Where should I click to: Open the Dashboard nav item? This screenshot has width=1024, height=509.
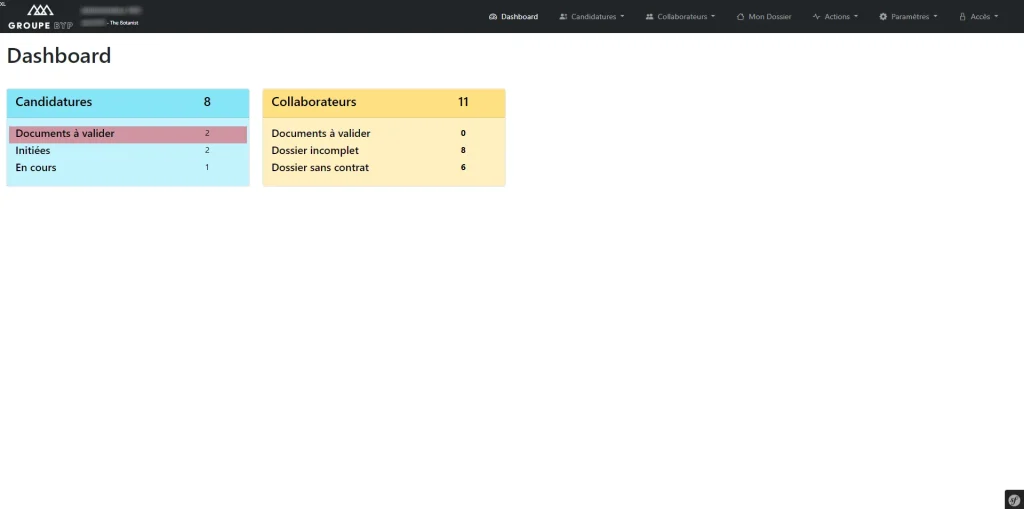tap(513, 17)
